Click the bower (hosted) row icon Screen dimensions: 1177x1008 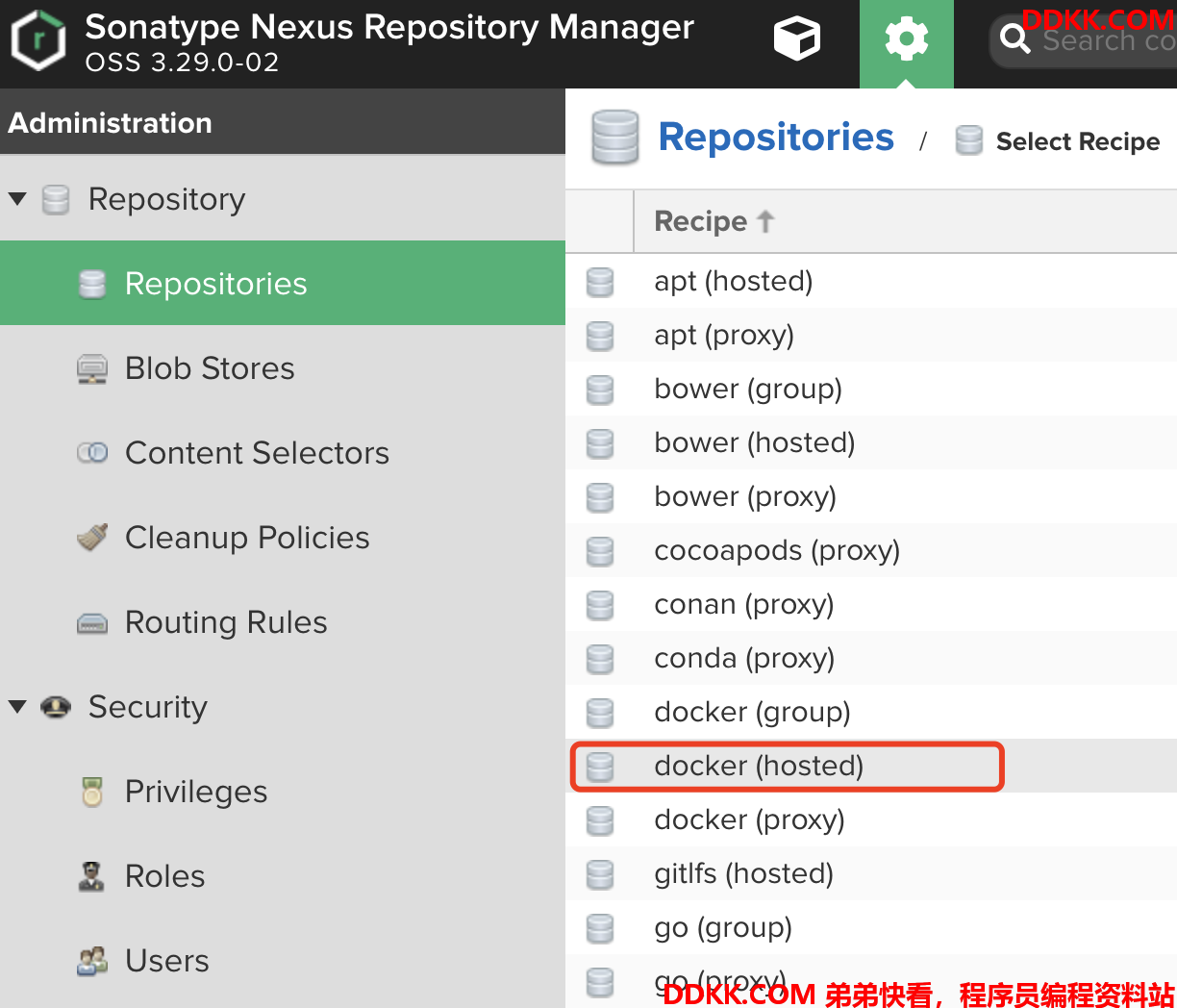point(600,443)
